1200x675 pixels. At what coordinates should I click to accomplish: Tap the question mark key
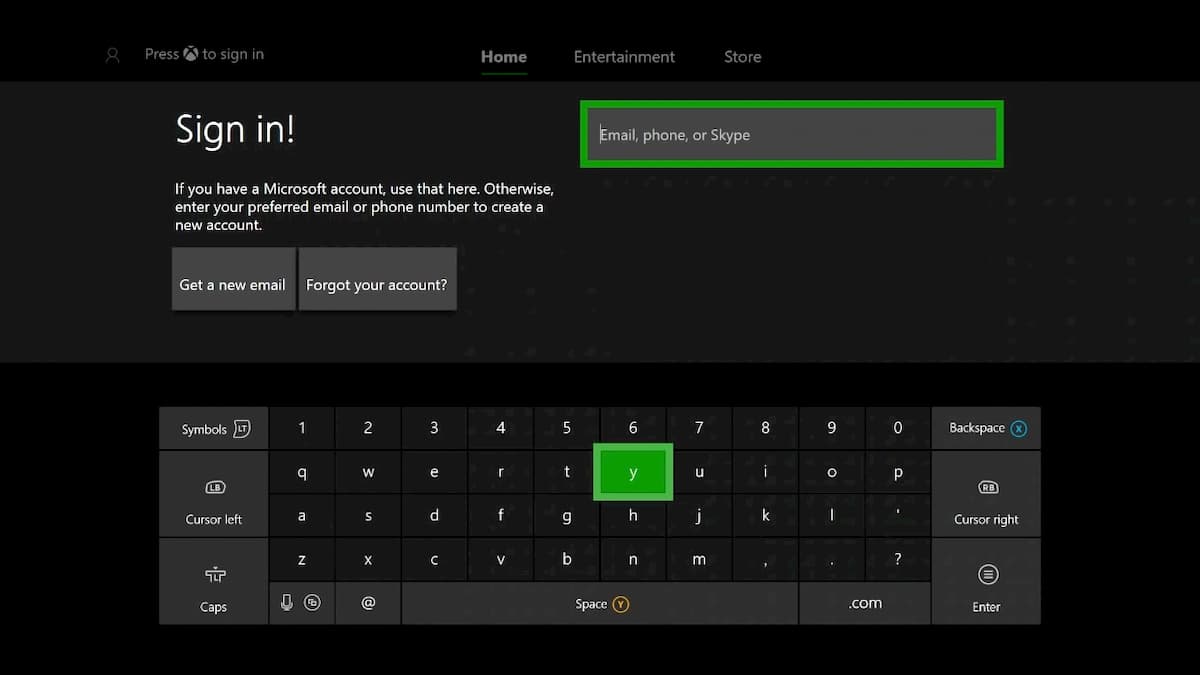[x=898, y=560]
